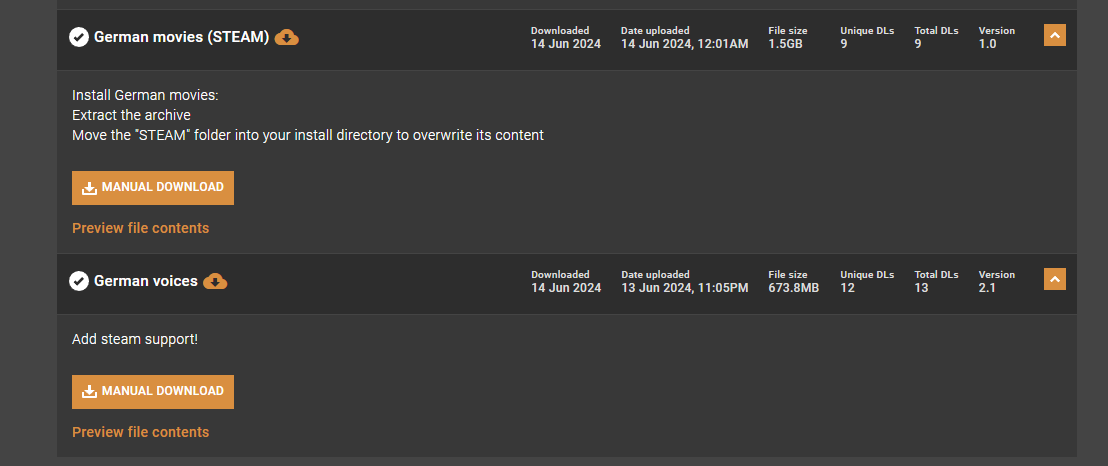Image resolution: width=1108 pixels, height=466 pixels.
Task: Select the German movies (STEAM) file title
Action: pos(181,37)
